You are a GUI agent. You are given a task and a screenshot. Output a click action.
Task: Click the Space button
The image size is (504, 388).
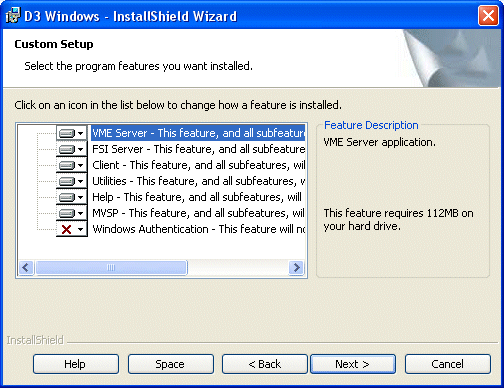coord(171,364)
